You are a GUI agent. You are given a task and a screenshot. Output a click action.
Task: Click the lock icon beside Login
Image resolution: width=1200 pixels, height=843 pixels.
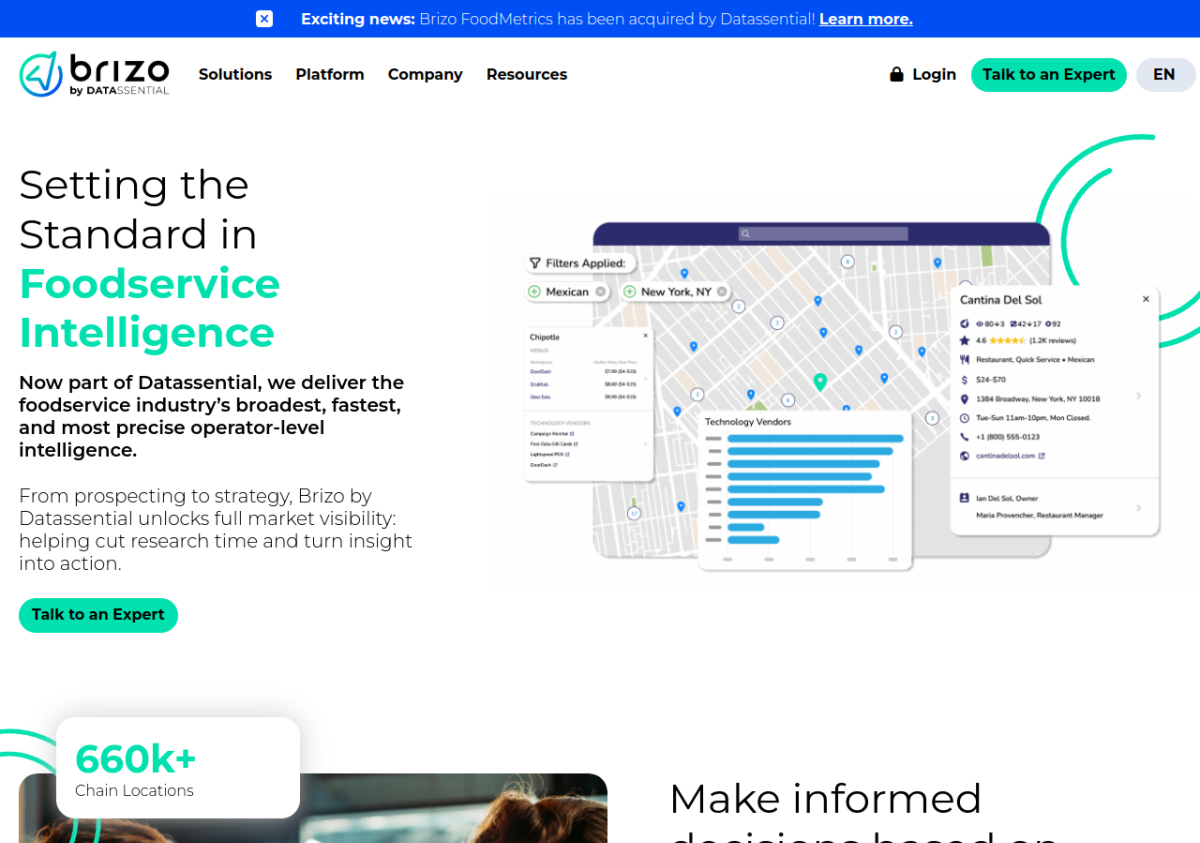pyautogui.click(x=897, y=74)
